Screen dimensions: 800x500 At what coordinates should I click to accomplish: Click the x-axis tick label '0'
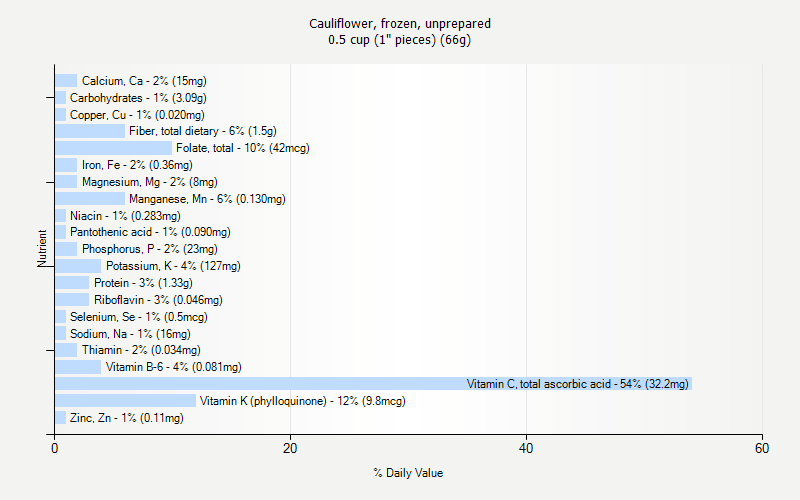[55, 448]
